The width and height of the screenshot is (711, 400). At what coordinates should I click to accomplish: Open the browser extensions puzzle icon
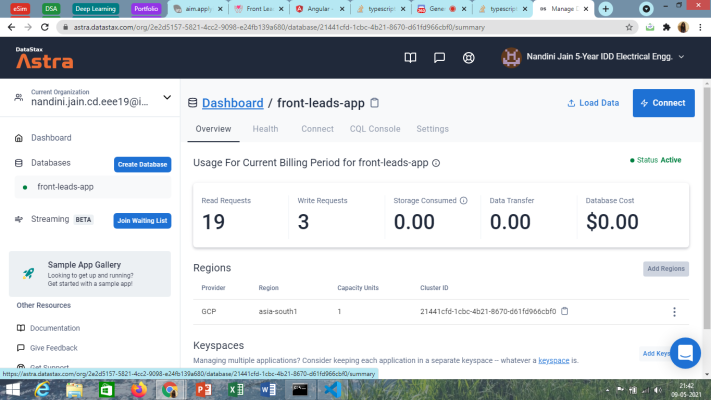click(667, 27)
